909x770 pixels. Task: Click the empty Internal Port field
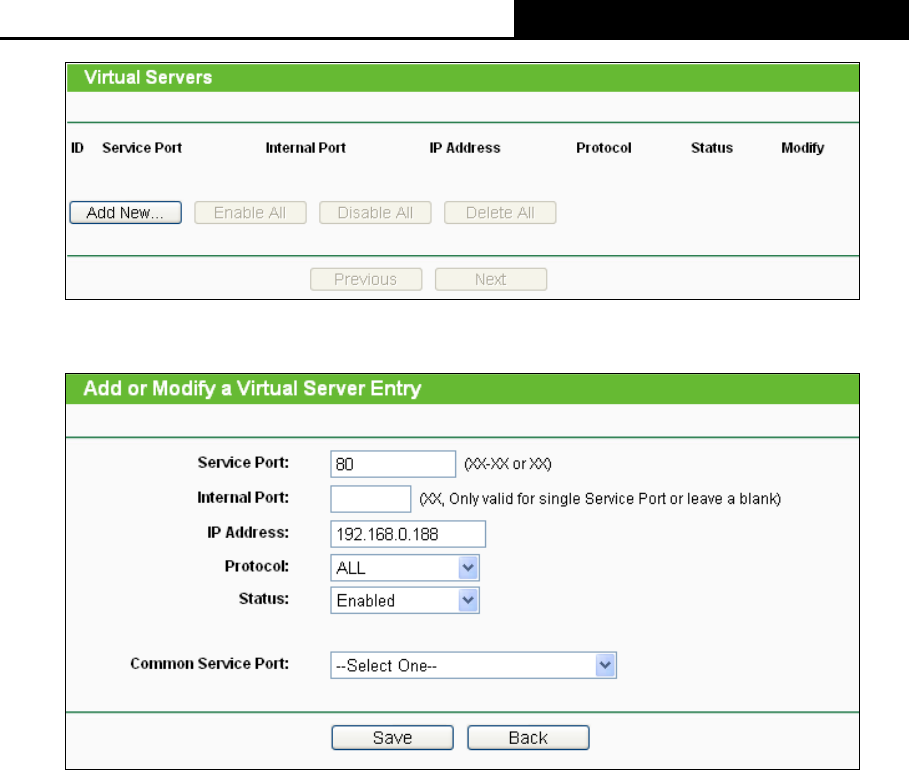(370, 499)
